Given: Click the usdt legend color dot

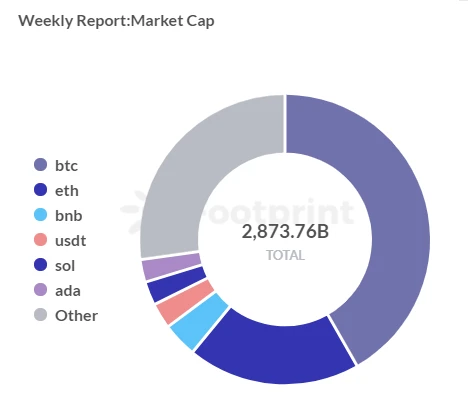Looking at the screenshot, I should 41,240.
